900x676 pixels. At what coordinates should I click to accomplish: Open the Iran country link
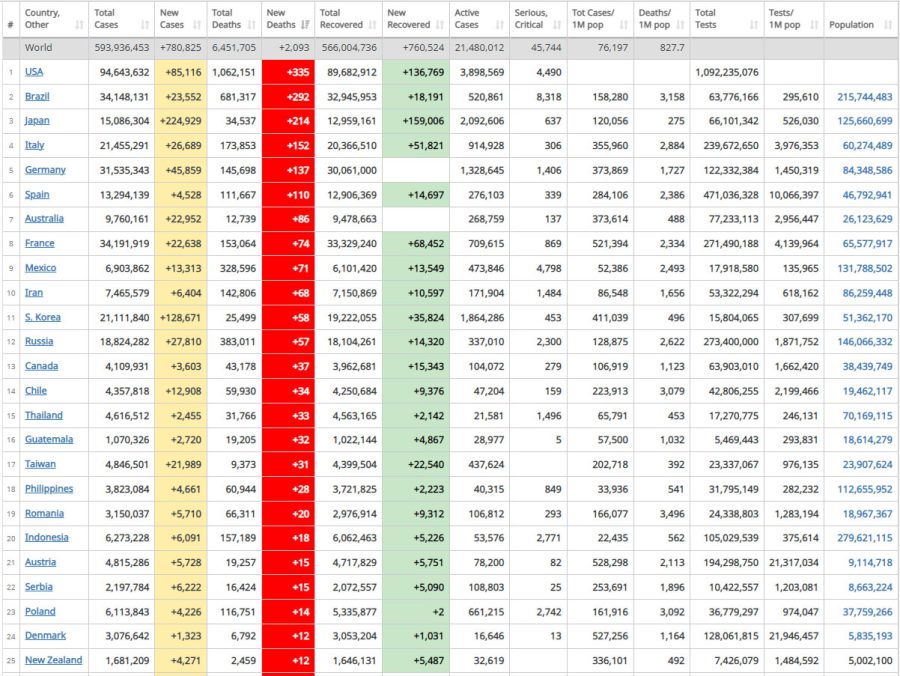click(x=34, y=293)
